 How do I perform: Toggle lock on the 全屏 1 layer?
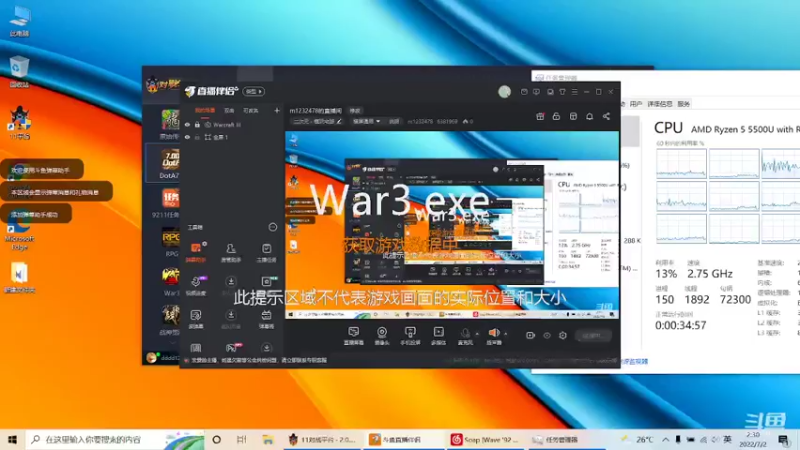197,137
